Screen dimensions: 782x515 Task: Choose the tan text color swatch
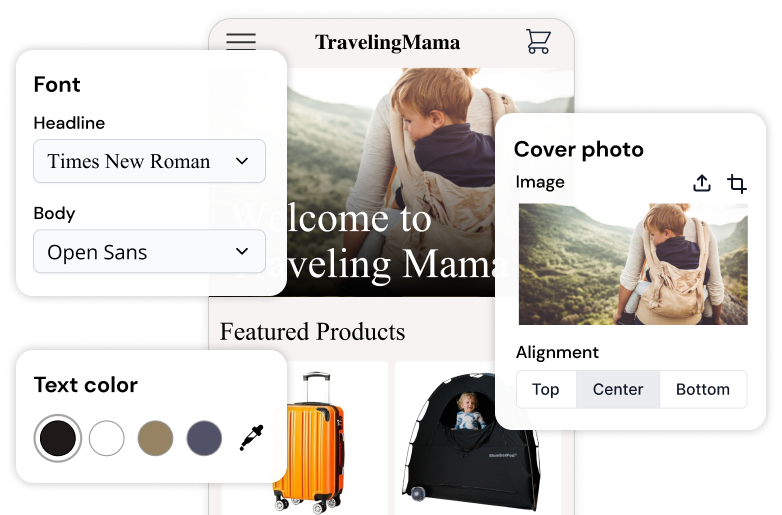(156, 438)
